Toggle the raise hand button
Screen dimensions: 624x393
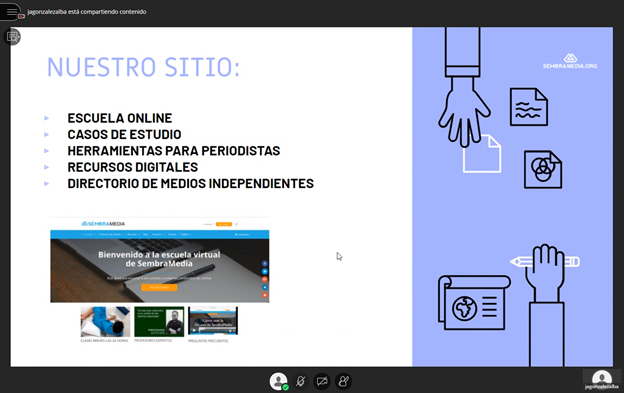(343, 381)
